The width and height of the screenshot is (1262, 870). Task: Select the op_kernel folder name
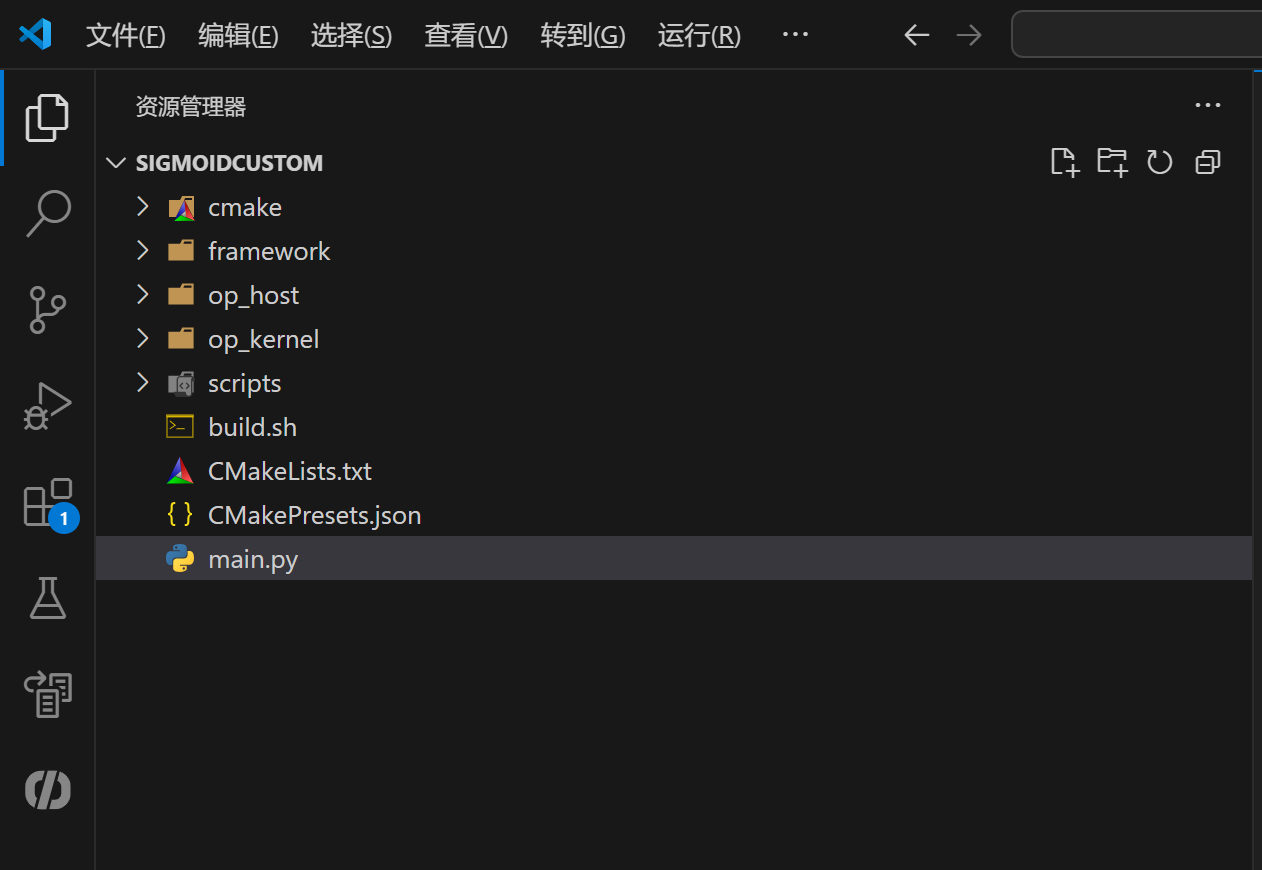[x=264, y=340]
